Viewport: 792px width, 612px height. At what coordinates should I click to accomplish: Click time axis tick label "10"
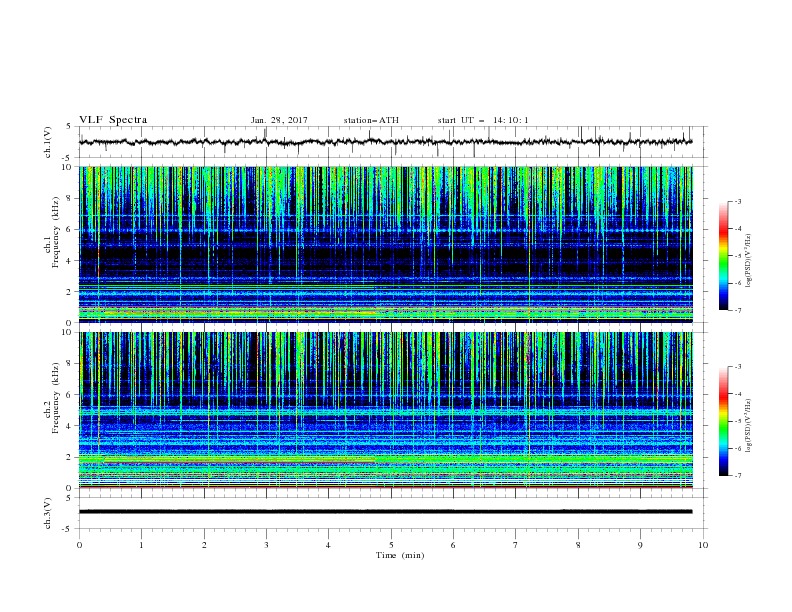703,545
